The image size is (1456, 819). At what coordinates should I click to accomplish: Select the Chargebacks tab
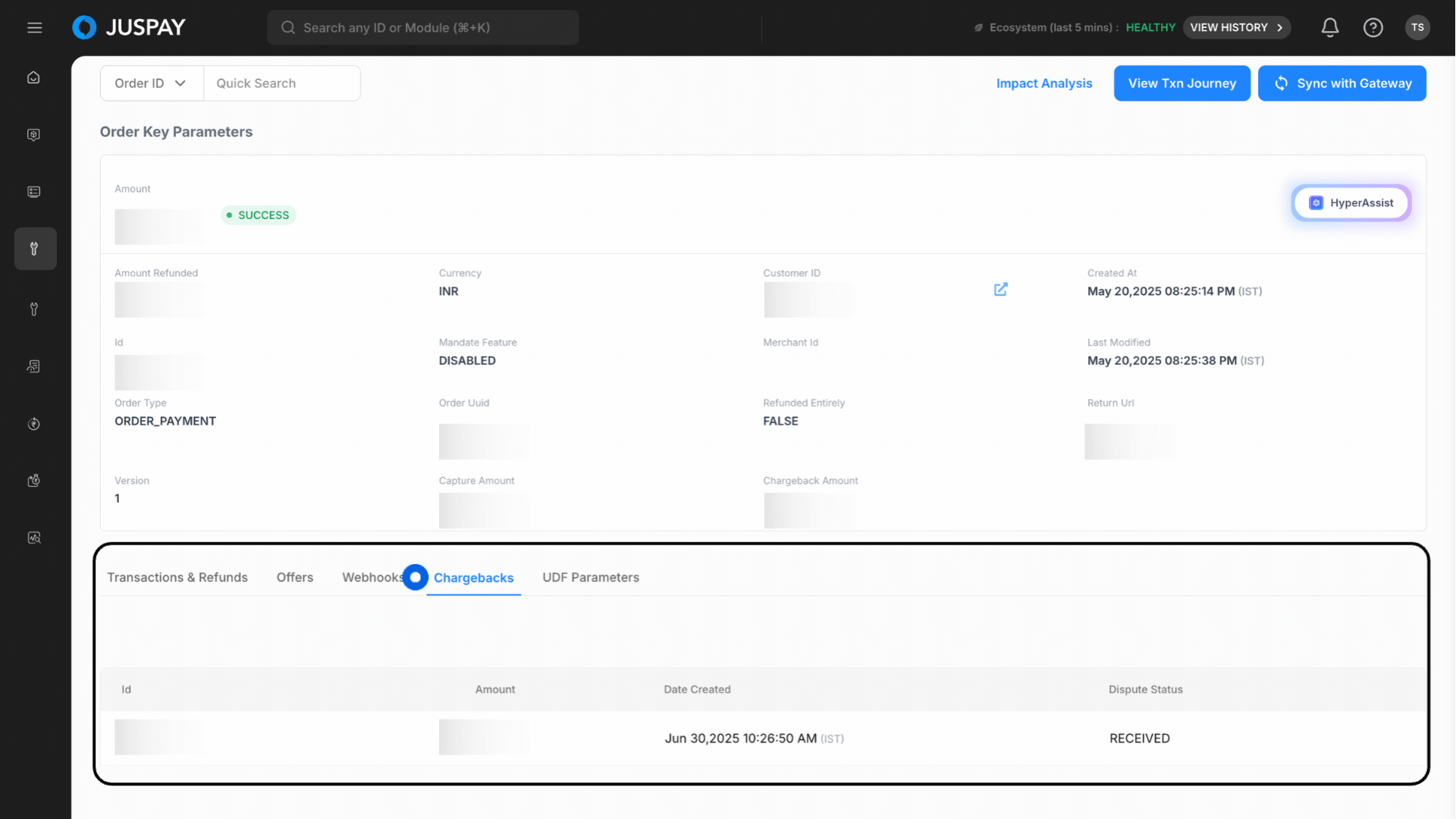(474, 578)
